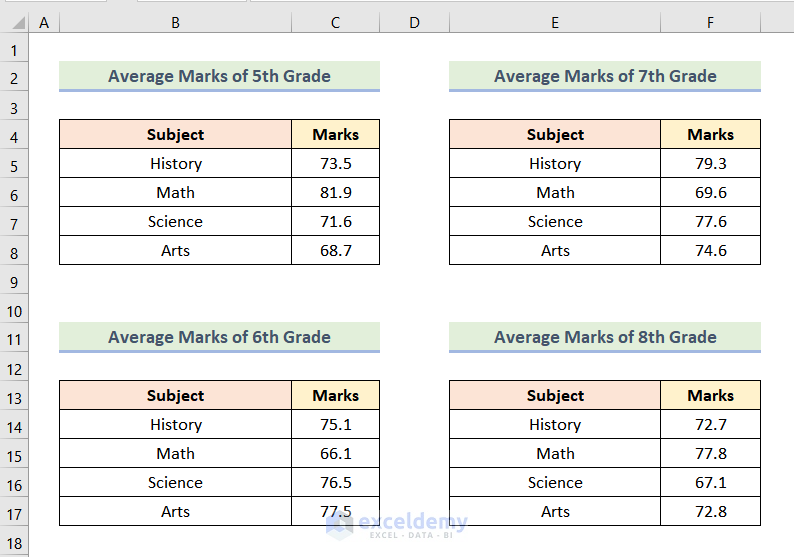
Task: Select row 13 header
Action: pos(15,396)
